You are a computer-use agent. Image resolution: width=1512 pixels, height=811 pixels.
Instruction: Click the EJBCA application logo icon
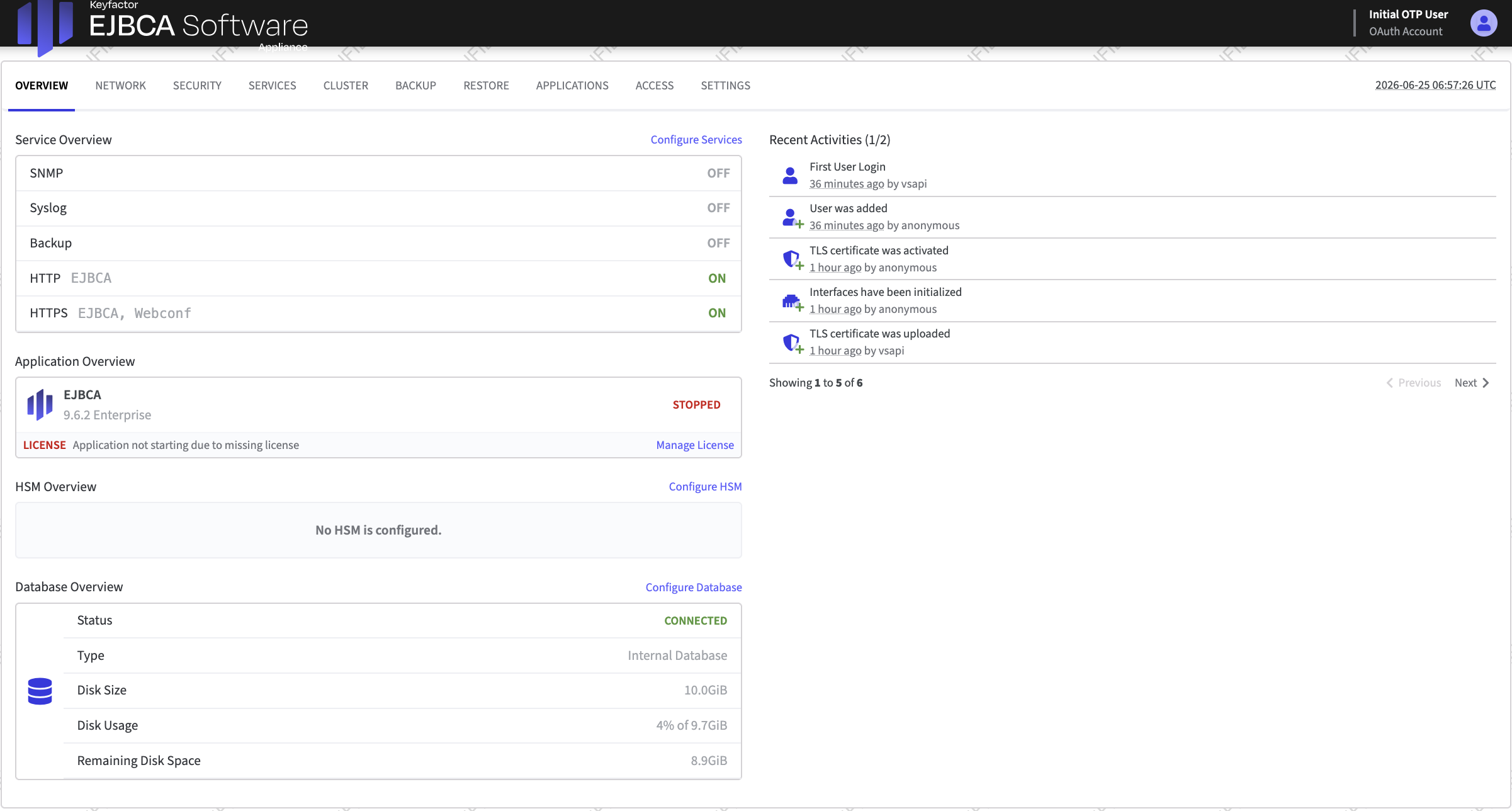point(40,404)
